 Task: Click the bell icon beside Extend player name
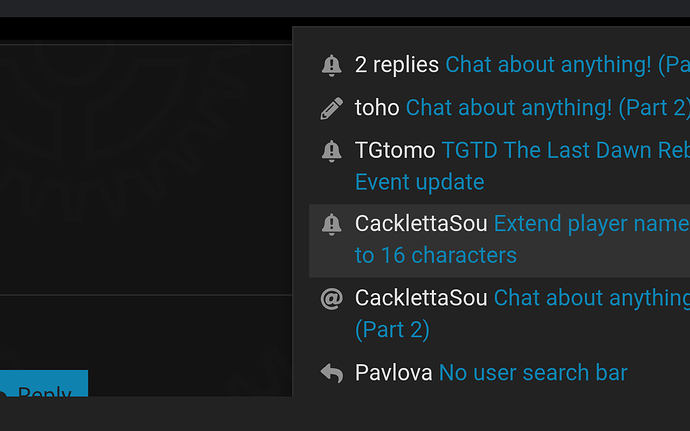tap(331, 224)
